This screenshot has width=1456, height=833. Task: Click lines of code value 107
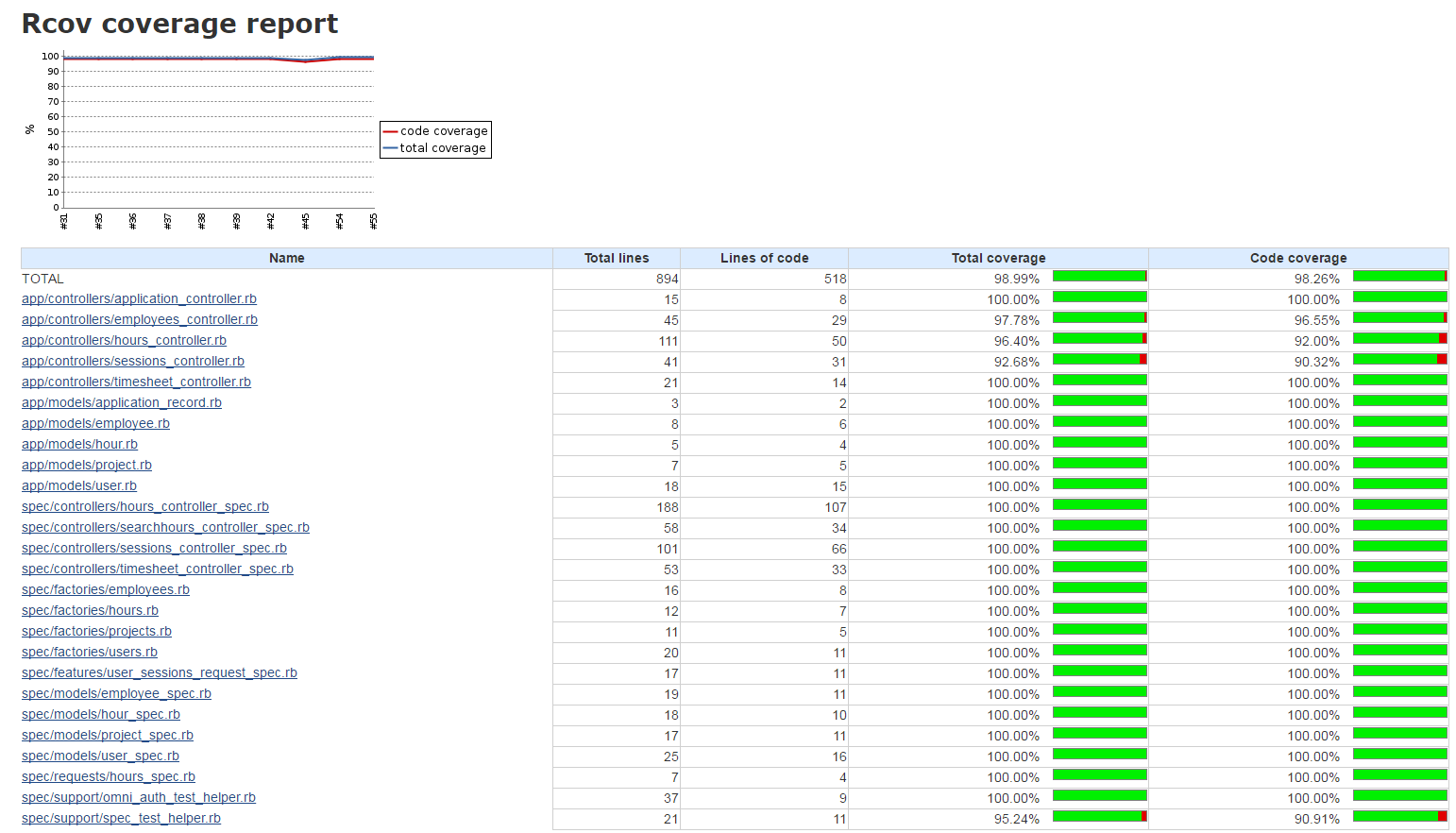835,507
